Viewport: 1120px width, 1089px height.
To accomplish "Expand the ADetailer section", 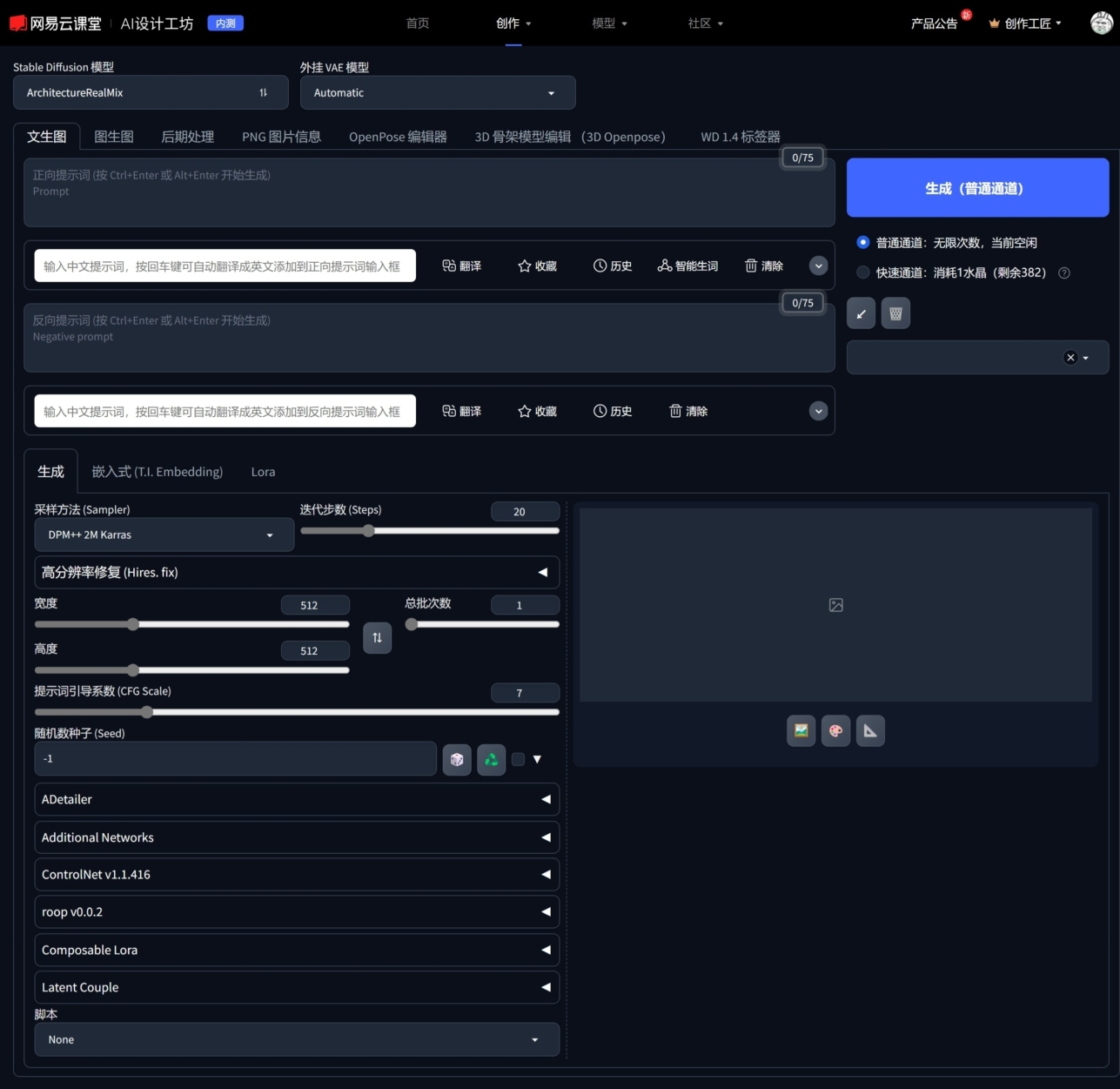I will click(x=297, y=799).
